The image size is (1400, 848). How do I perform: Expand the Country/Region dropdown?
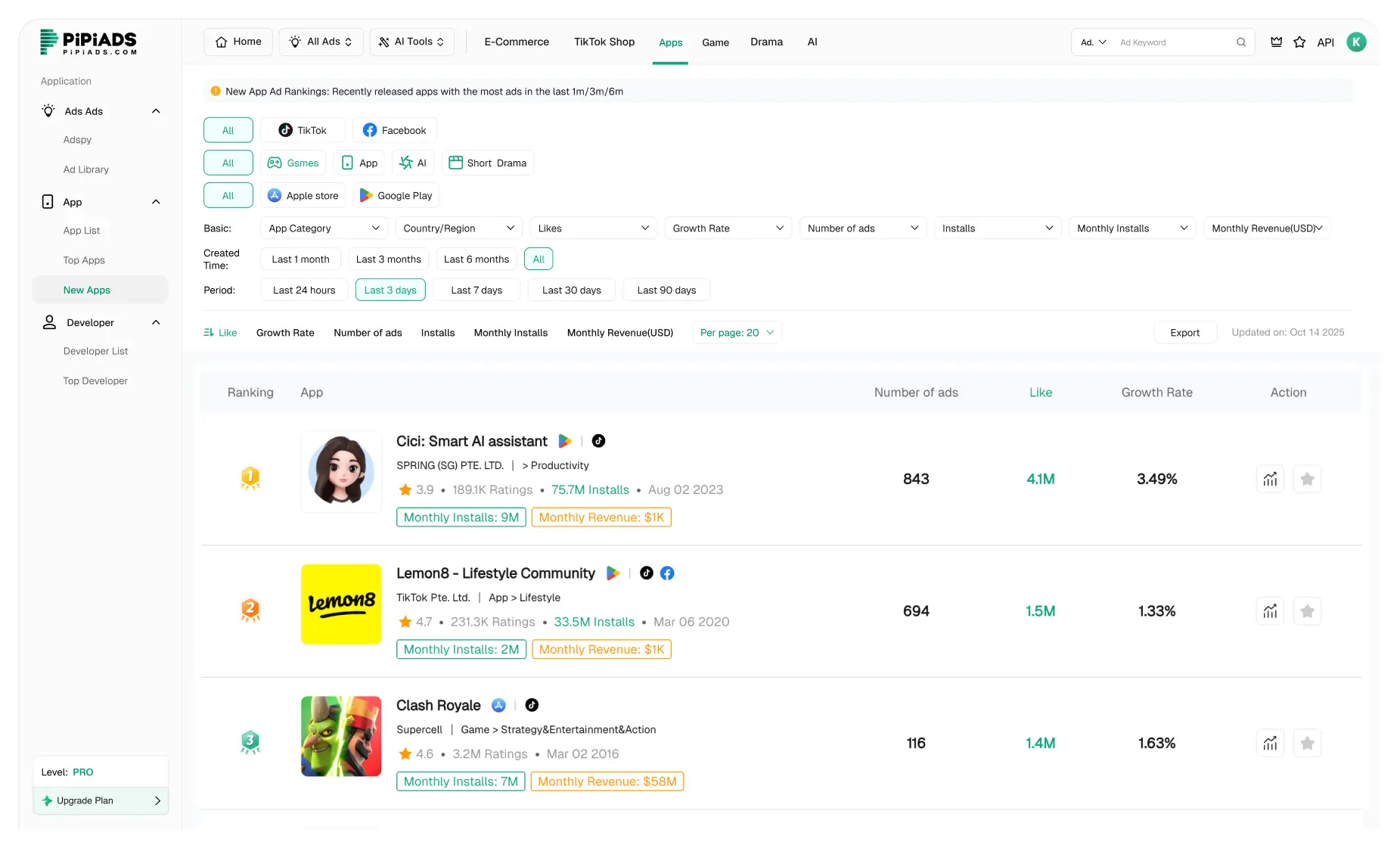point(458,228)
